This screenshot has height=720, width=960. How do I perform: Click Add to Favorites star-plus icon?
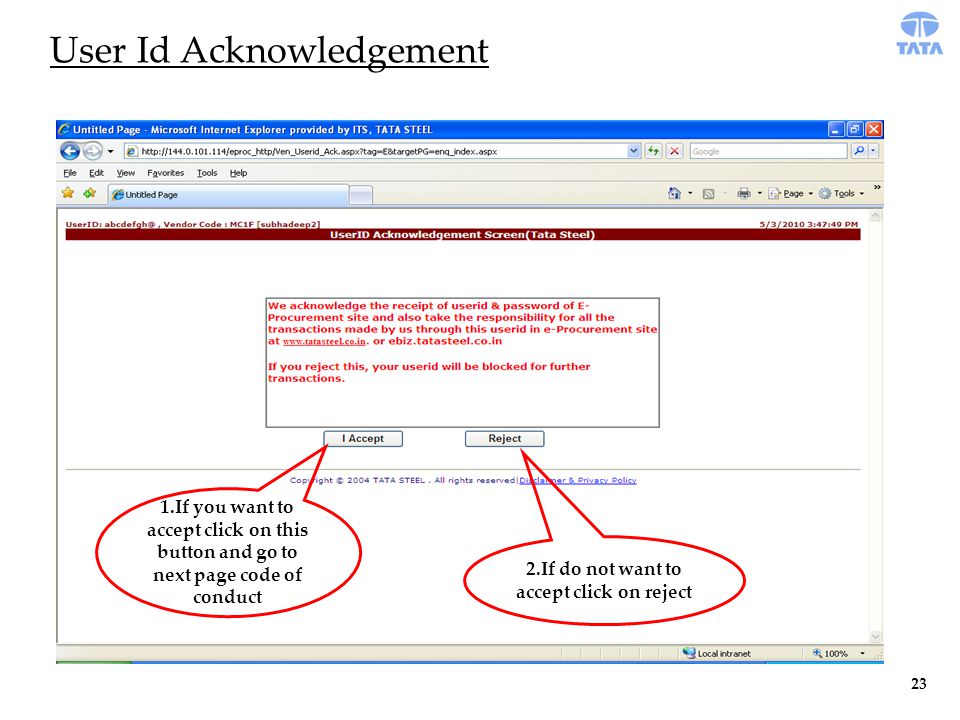(90, 193)
